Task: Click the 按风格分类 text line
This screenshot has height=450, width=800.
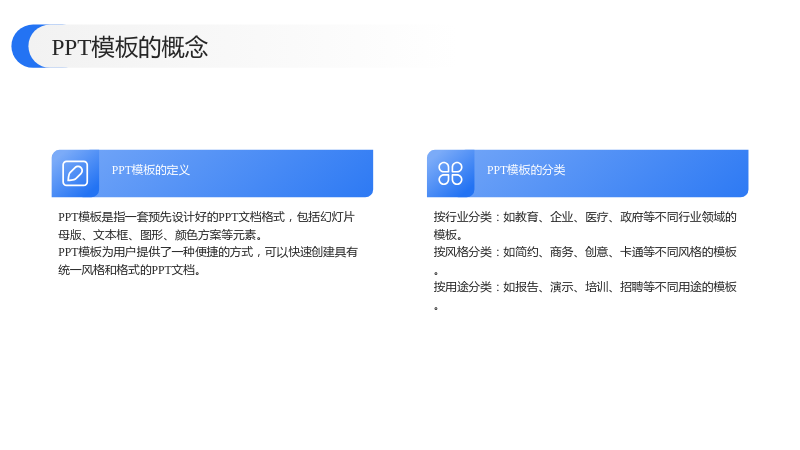Action: click(x=585, y=252)
